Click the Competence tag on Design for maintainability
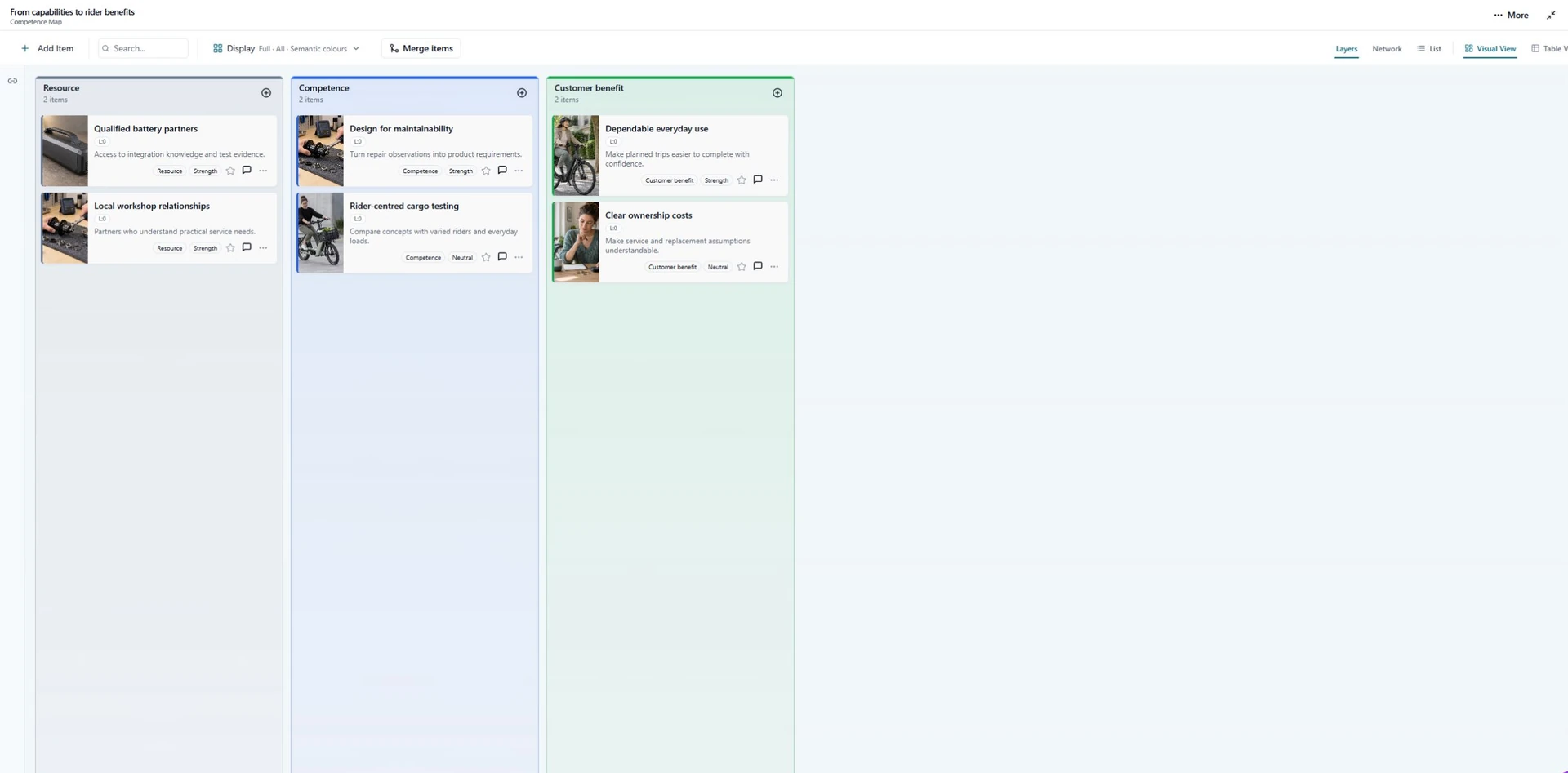 click(x=421, y=171)
